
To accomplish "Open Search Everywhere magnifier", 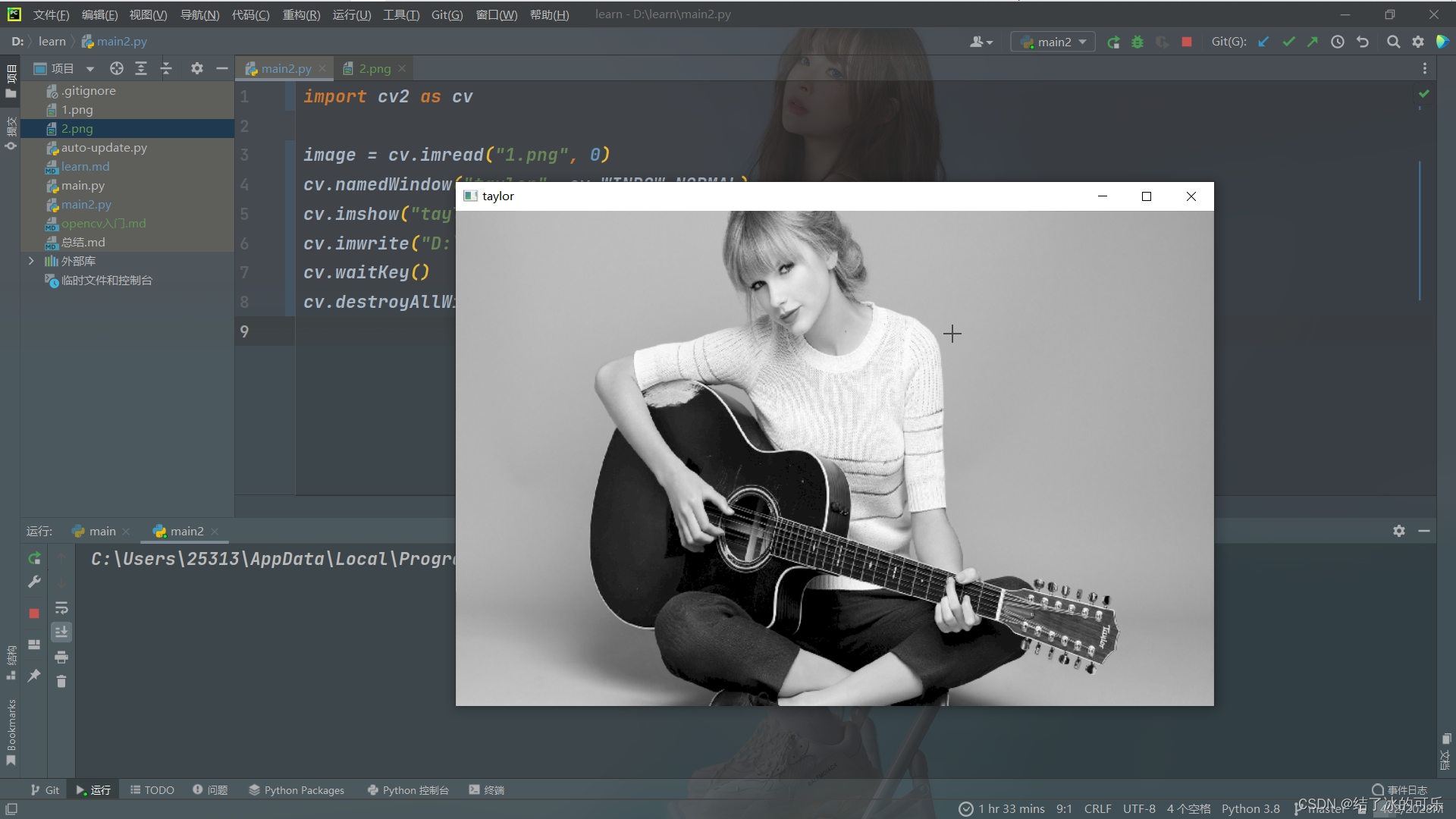I will [1393, 42].
